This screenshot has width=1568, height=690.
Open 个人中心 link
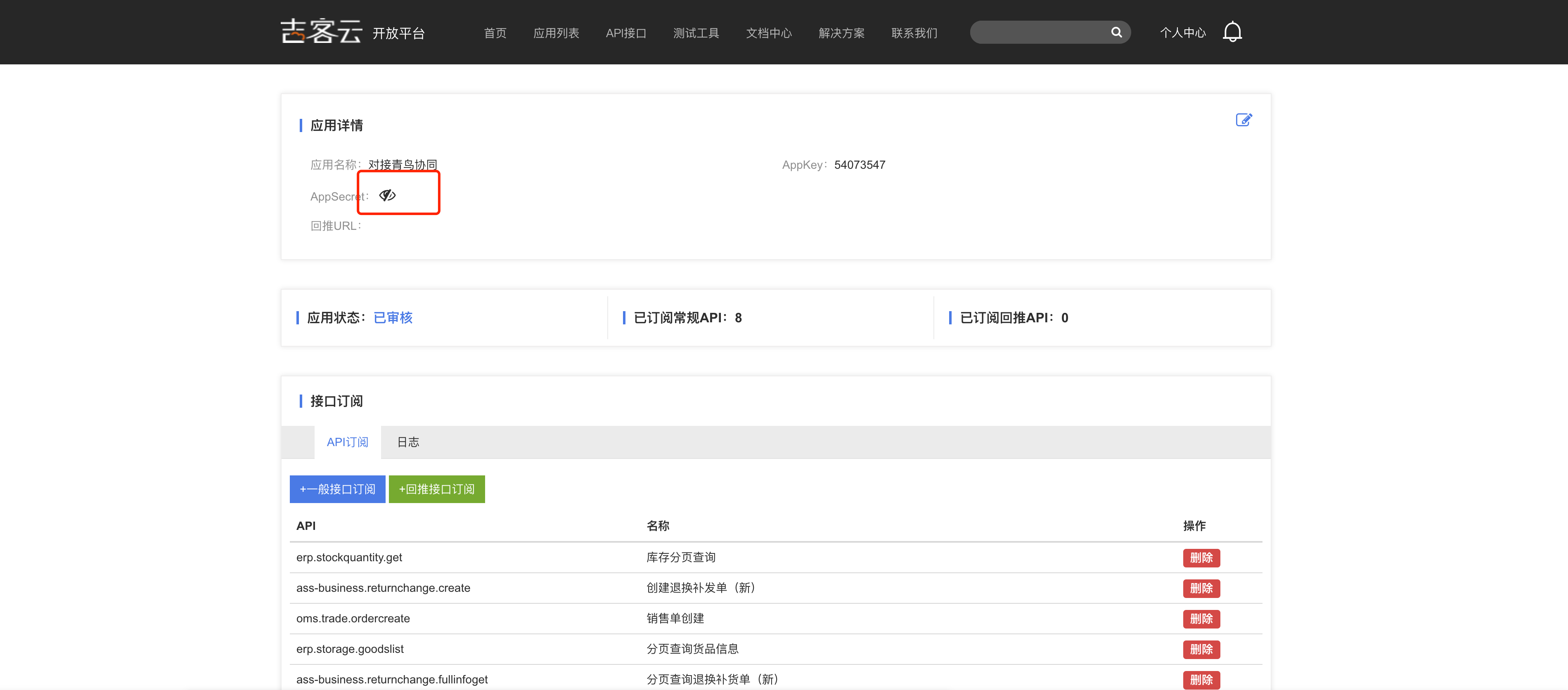[1183, 33]
